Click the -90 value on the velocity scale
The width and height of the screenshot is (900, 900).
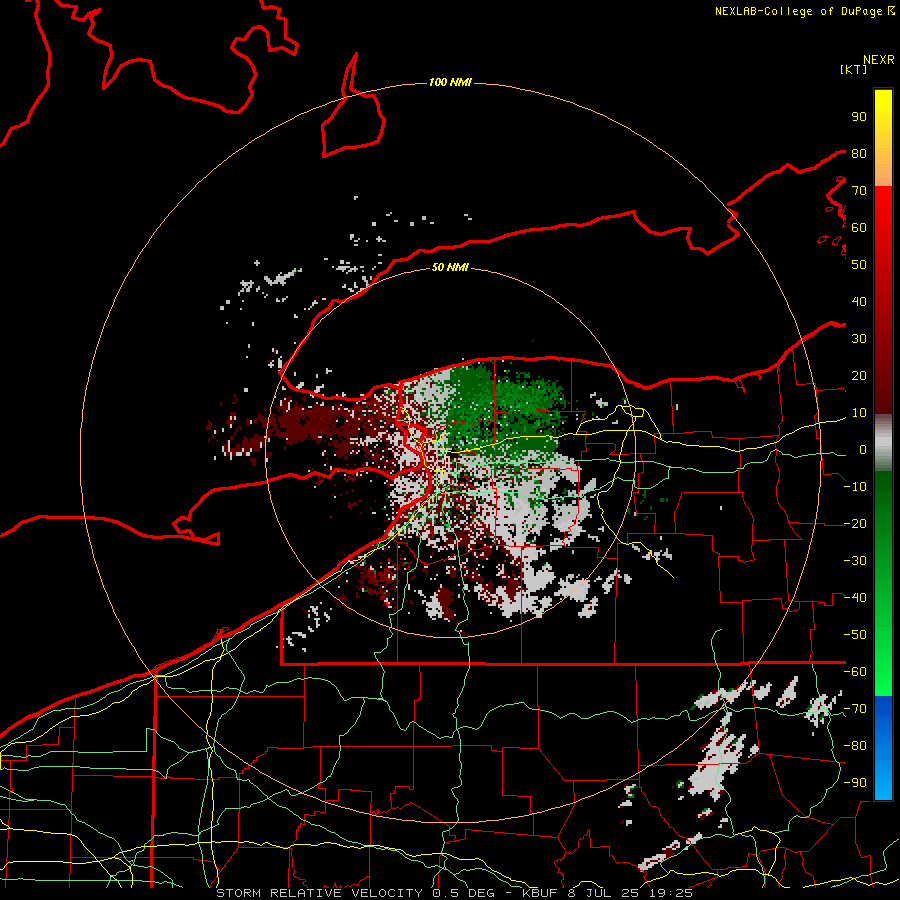click(x=855, y=783)
